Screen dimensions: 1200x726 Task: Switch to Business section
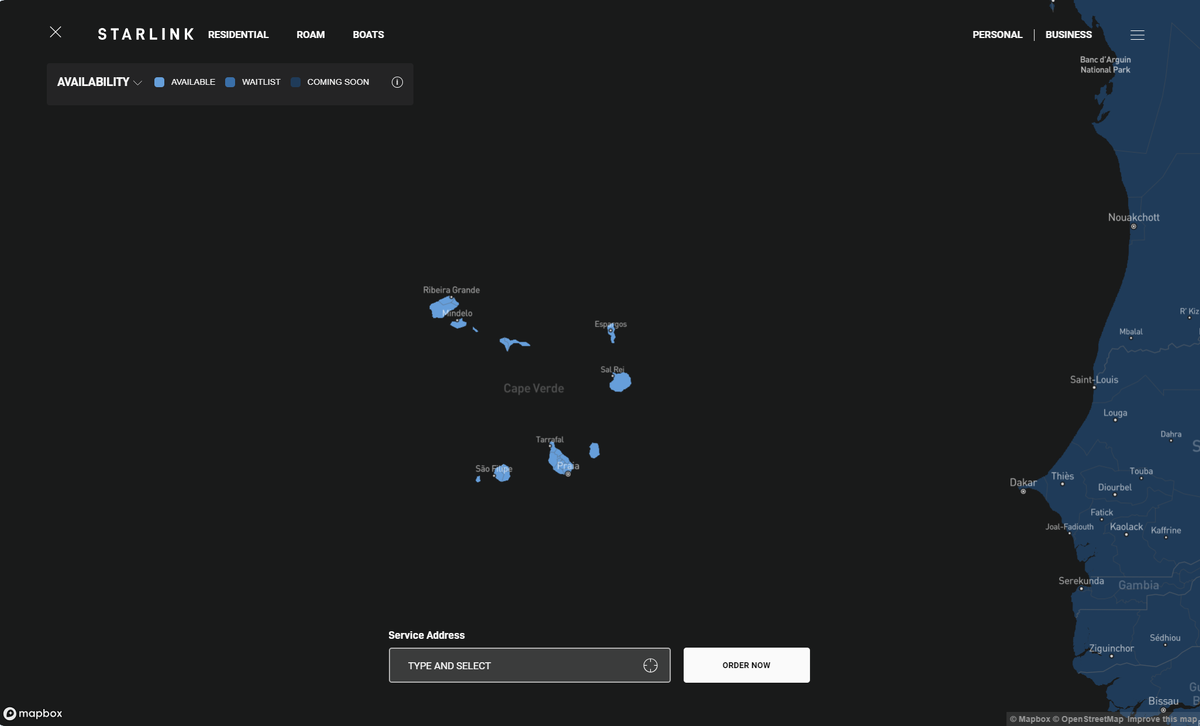click(x=1068, y=35)
